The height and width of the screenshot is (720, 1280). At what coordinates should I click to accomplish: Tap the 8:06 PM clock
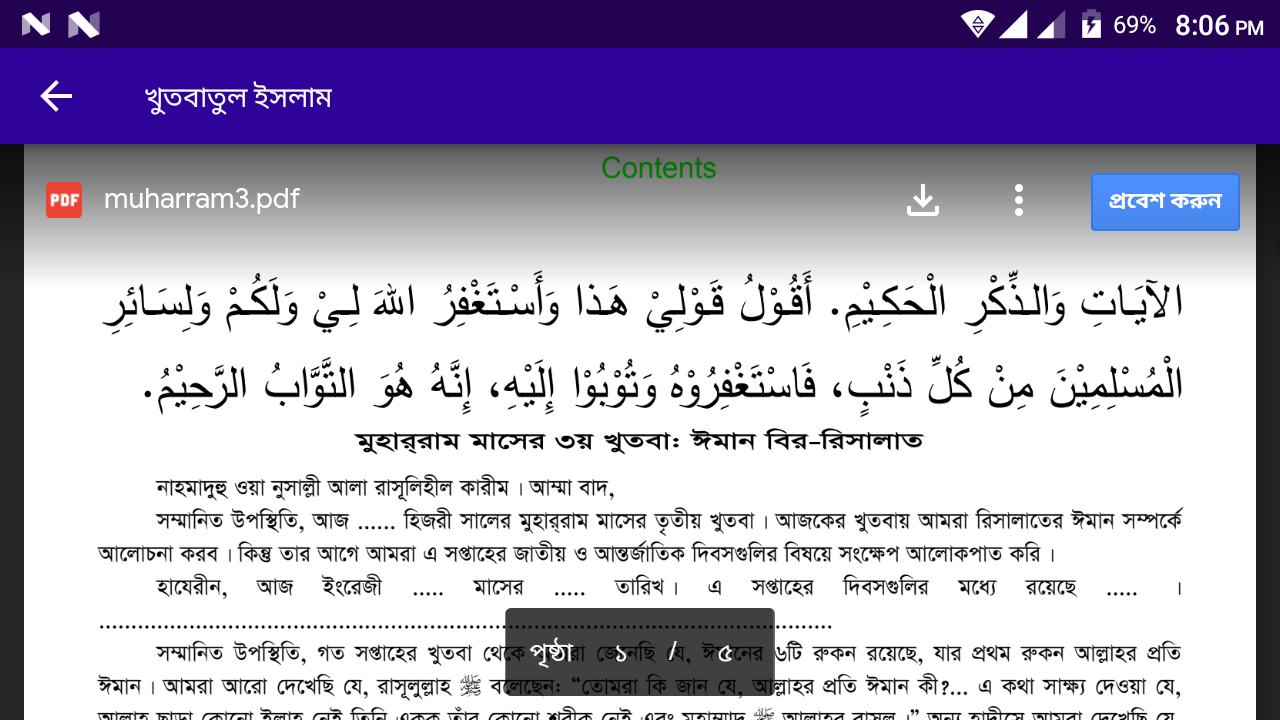(x=1219, y=25)
